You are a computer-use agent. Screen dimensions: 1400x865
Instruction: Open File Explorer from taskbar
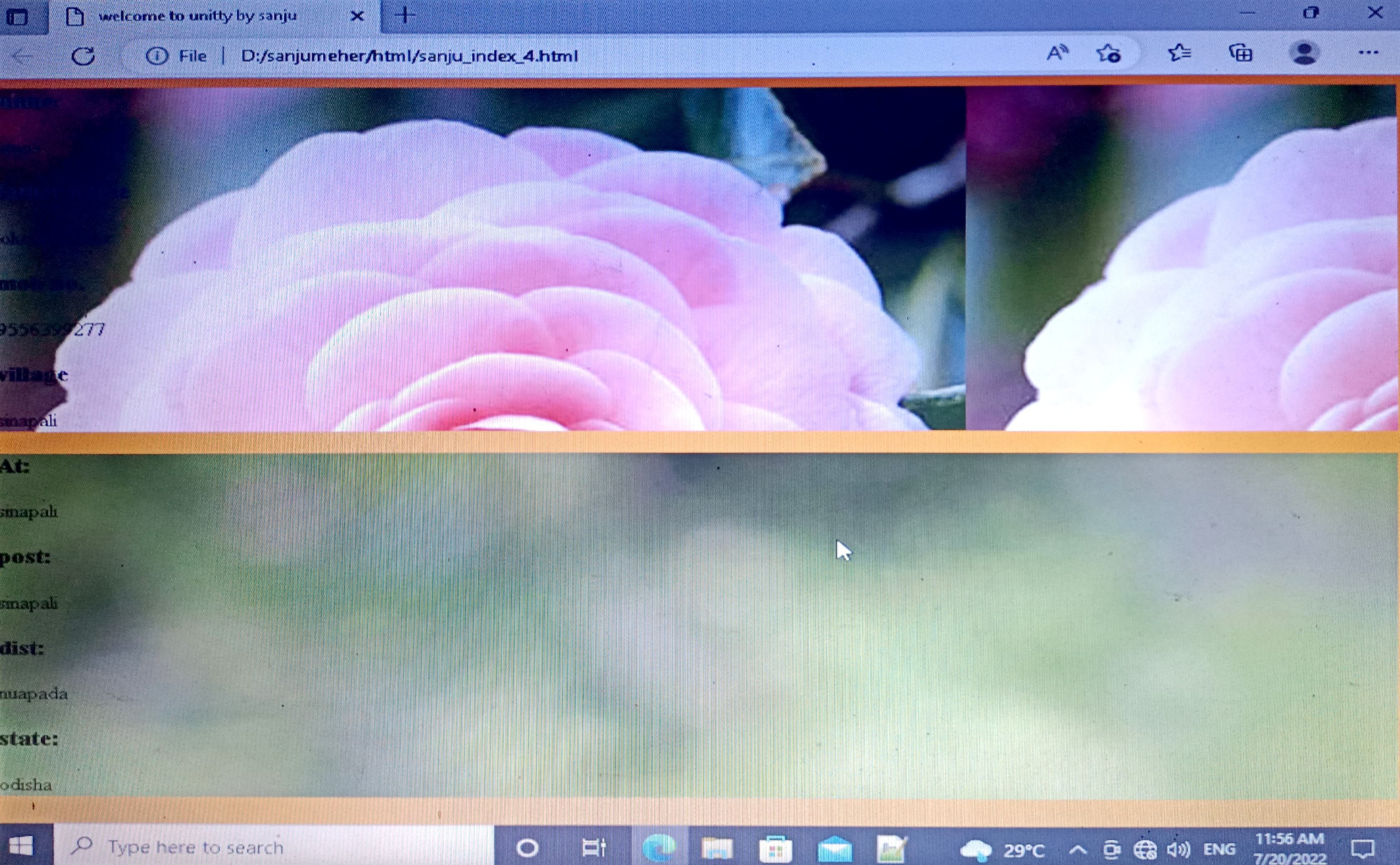click(717, 848)
